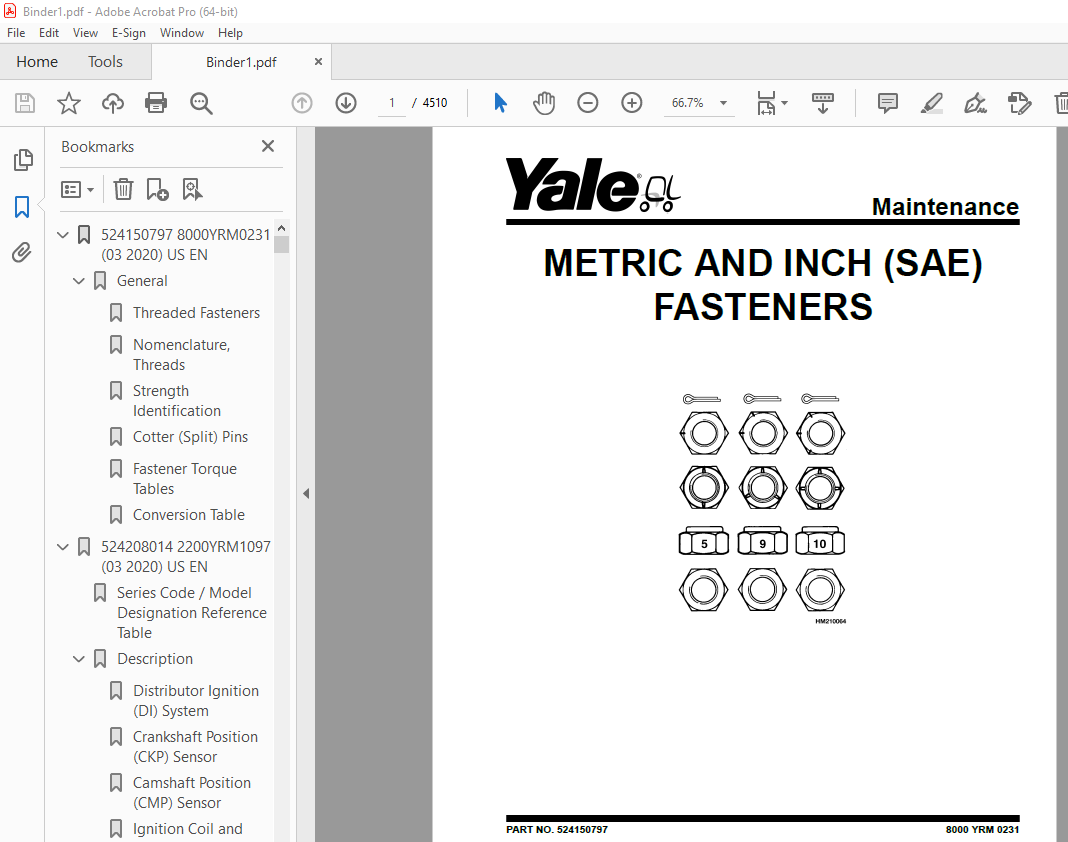Open the Edit menu
Image resolution: width=1068 pixels, height=842 pixels.
pyautogui.click(x=48, y=33)
